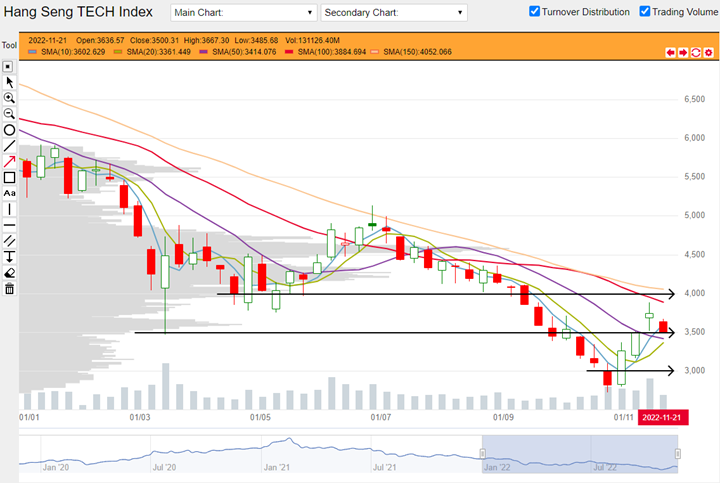
Task: Click the SMA(20) olive legend swatch
Action: pos(118,52)
